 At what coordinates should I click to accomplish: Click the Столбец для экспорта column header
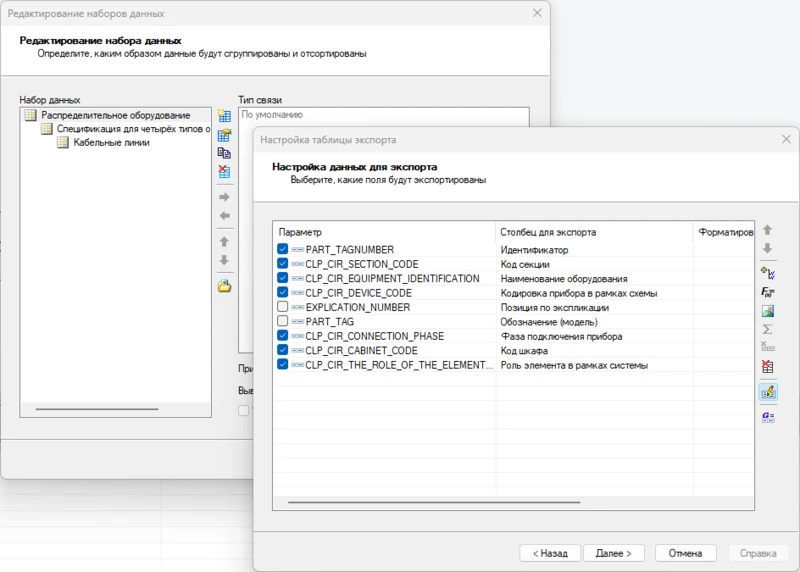[x=594, y=232]
